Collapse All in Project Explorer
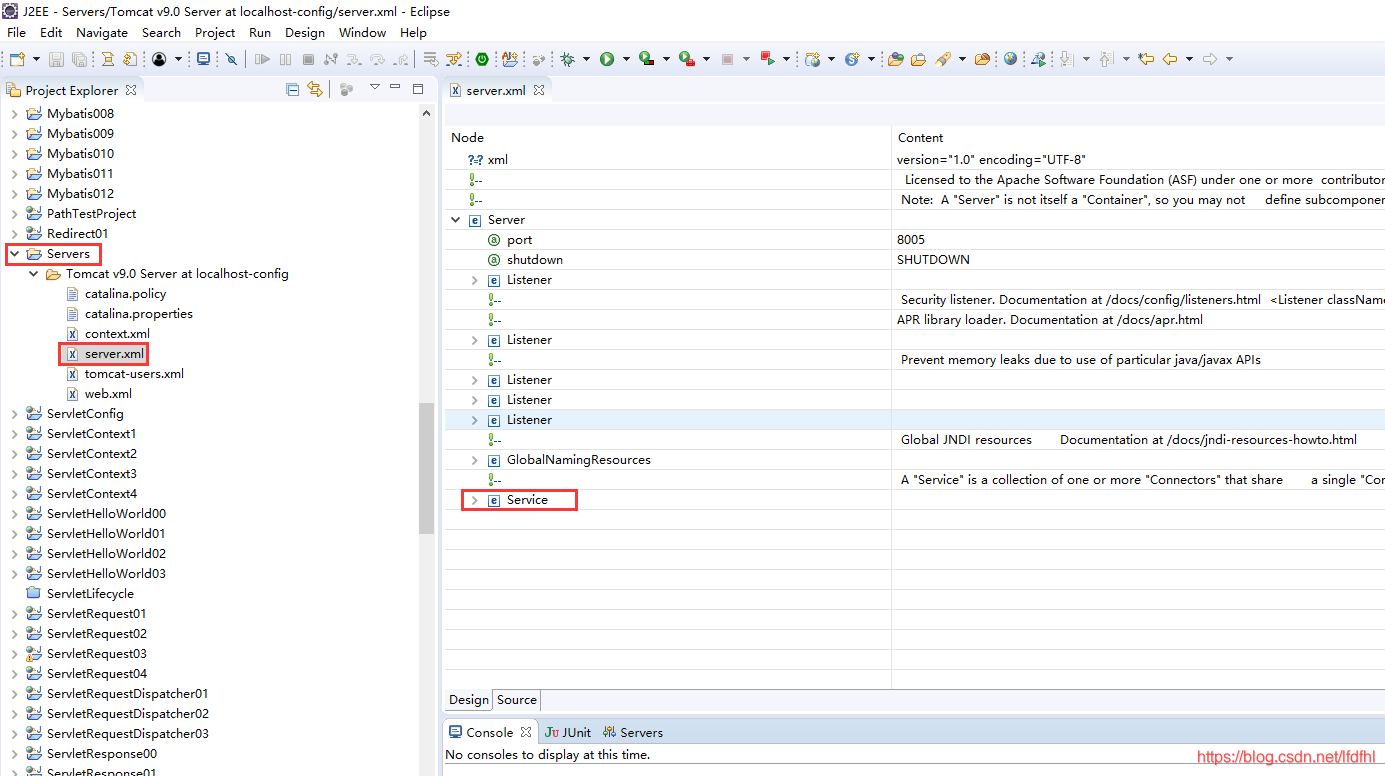 click(x=292, y=90)
